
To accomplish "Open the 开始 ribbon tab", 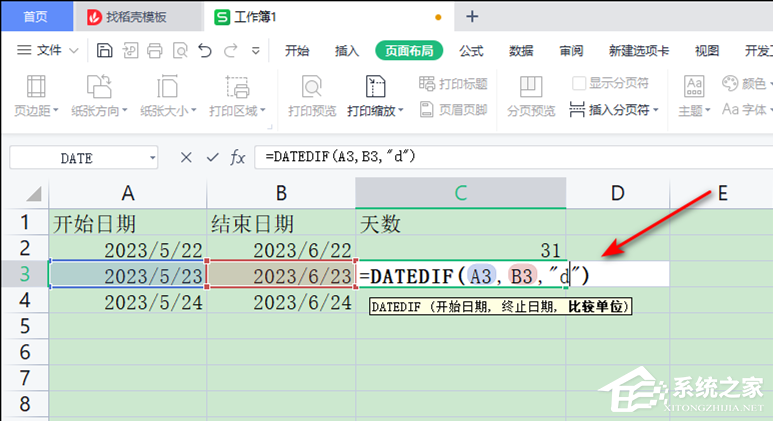I will [297, 51].
